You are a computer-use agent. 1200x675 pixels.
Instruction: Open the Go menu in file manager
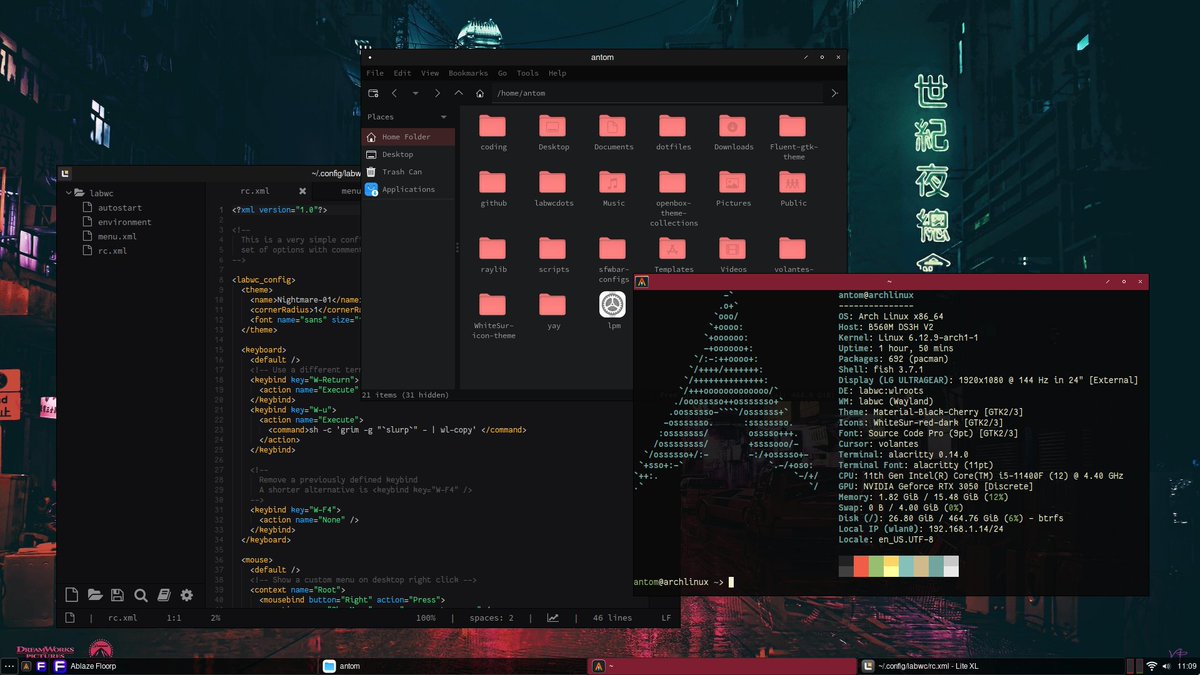(502, 73)
